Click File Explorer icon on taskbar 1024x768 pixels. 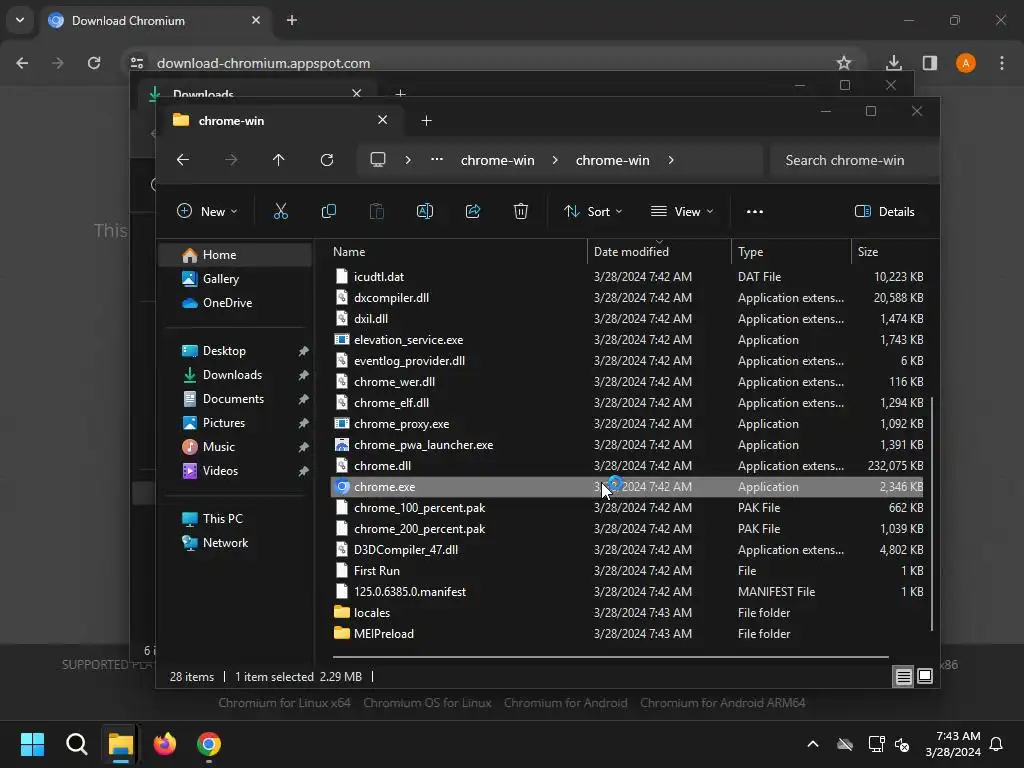click(120, 744)
